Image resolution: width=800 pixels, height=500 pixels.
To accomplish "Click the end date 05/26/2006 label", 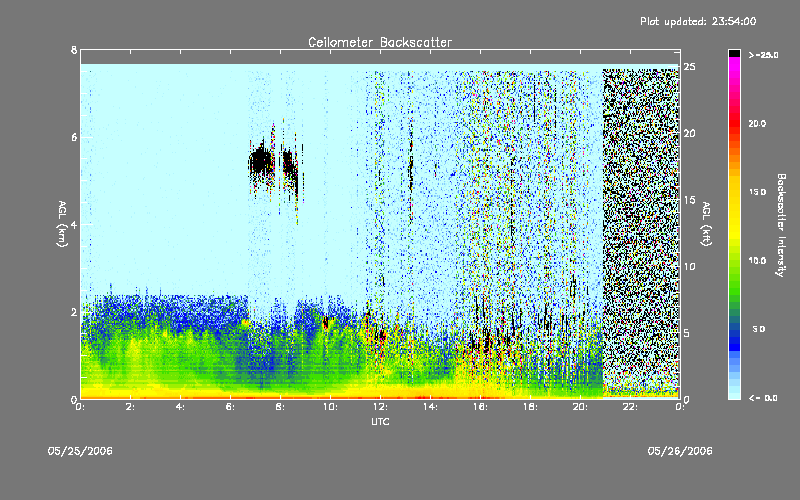I will pos(680,451).
